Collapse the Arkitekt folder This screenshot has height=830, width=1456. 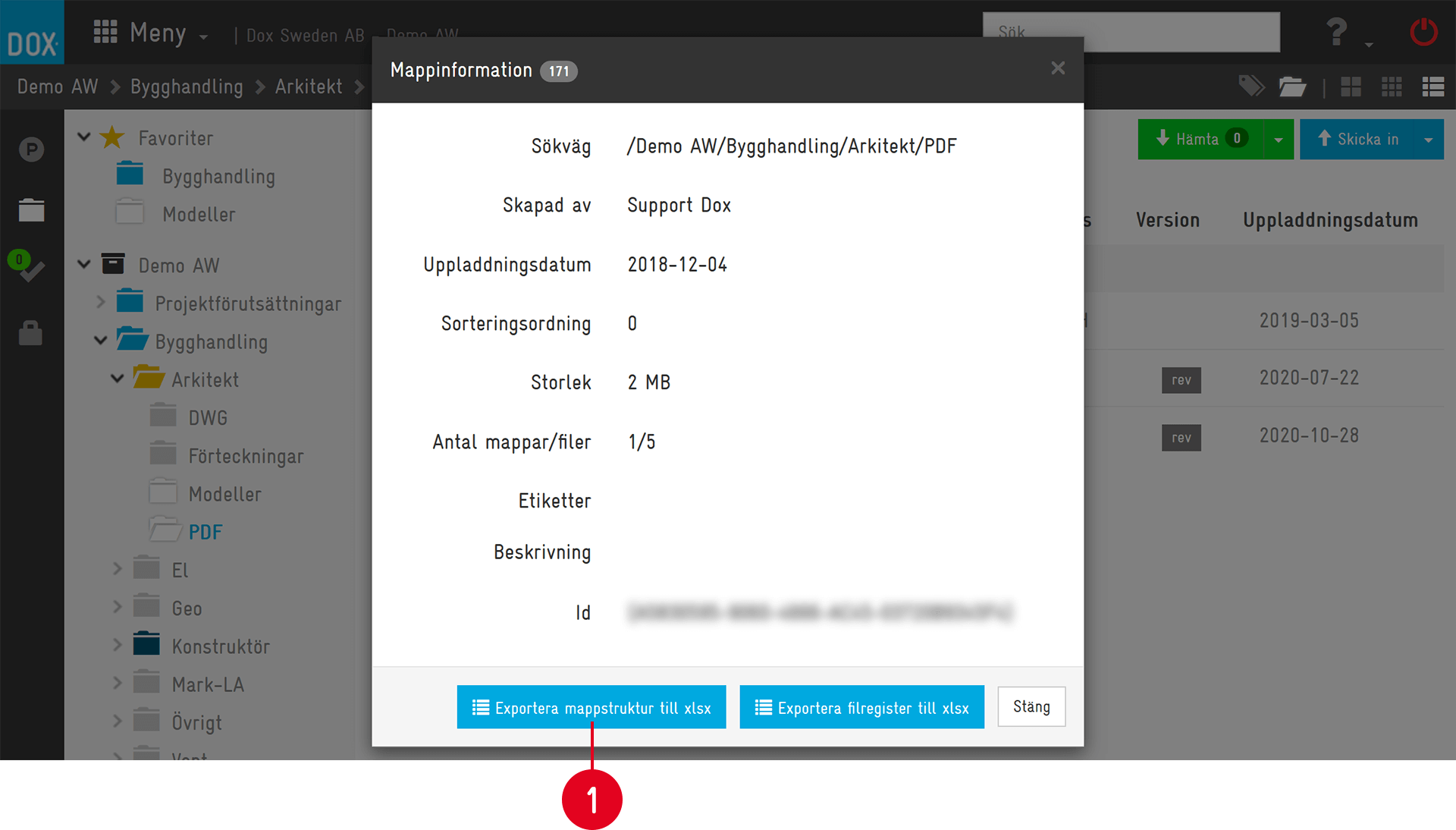tap(118, 379)
